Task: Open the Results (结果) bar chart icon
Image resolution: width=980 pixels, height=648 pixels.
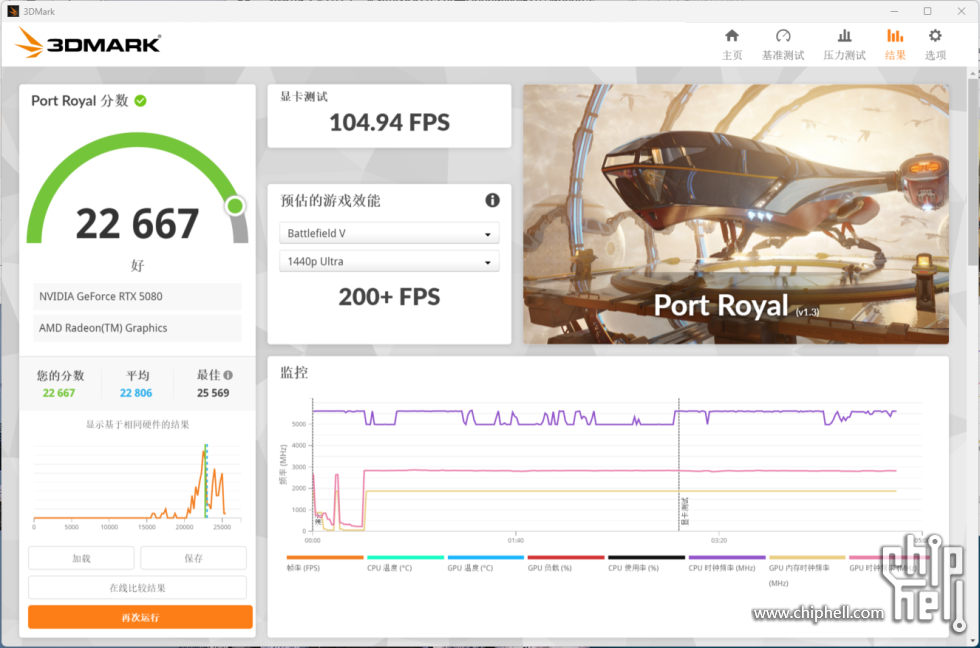Action: (895, 36)
